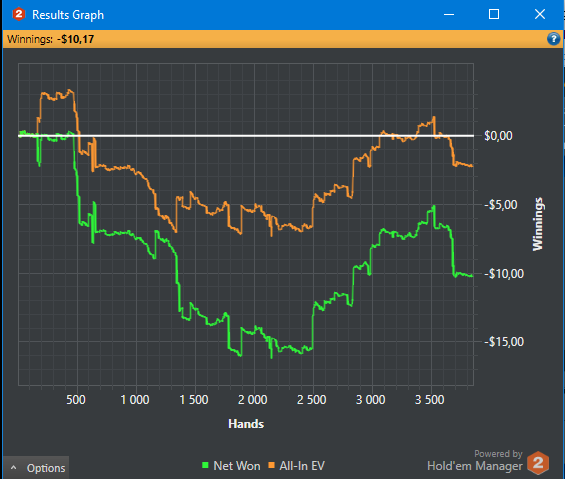Click the Powered by Hold'em Manager text
The width and height of the screenshot is (565, 479).
coord(475,461)
